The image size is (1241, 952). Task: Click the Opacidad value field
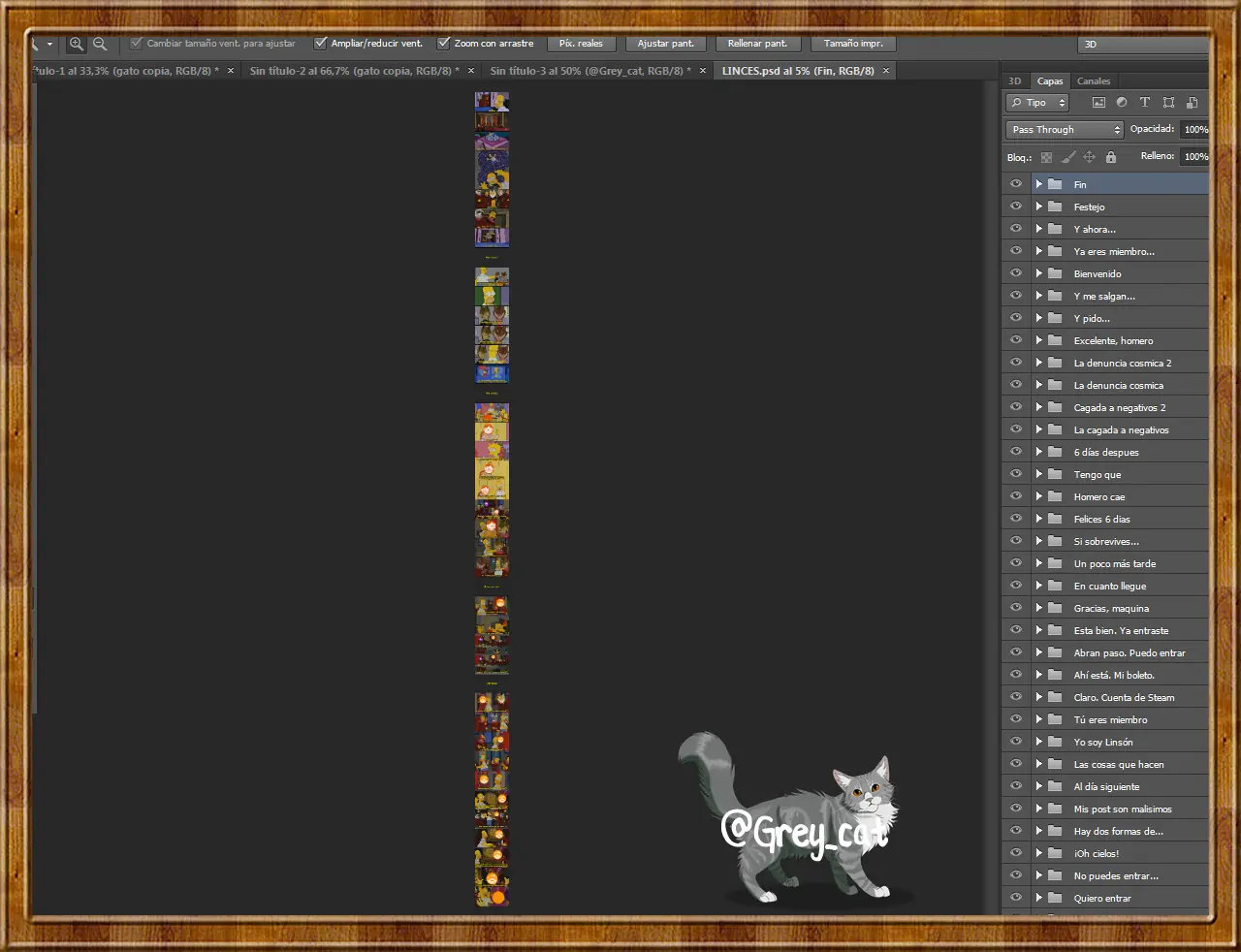point(1194,130)
